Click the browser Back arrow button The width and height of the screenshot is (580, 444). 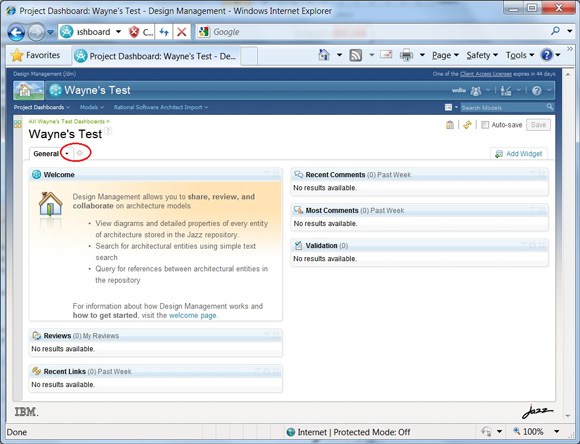[16, 33]
